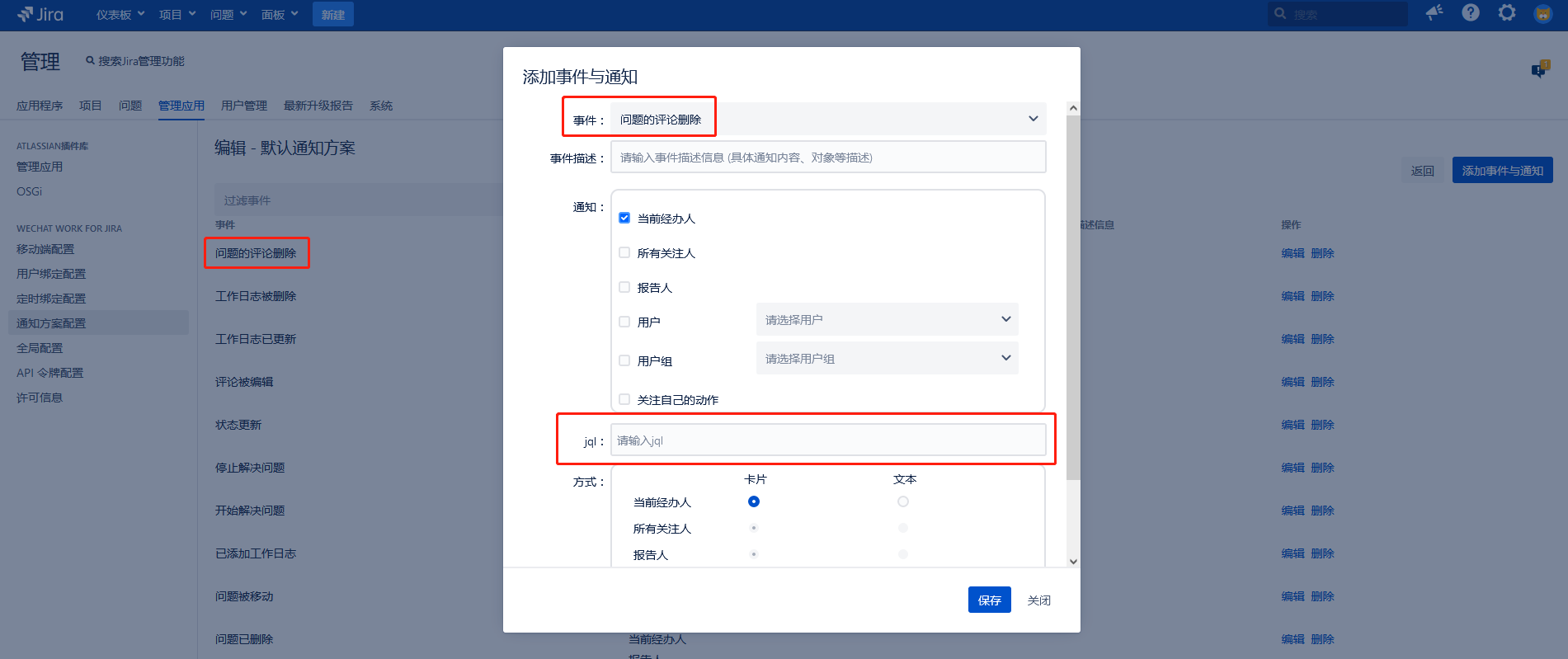The width and height of the screenshot is (1568, 659).
Task: Expand the 事件 dropdown
Action: click(1033, 119)
